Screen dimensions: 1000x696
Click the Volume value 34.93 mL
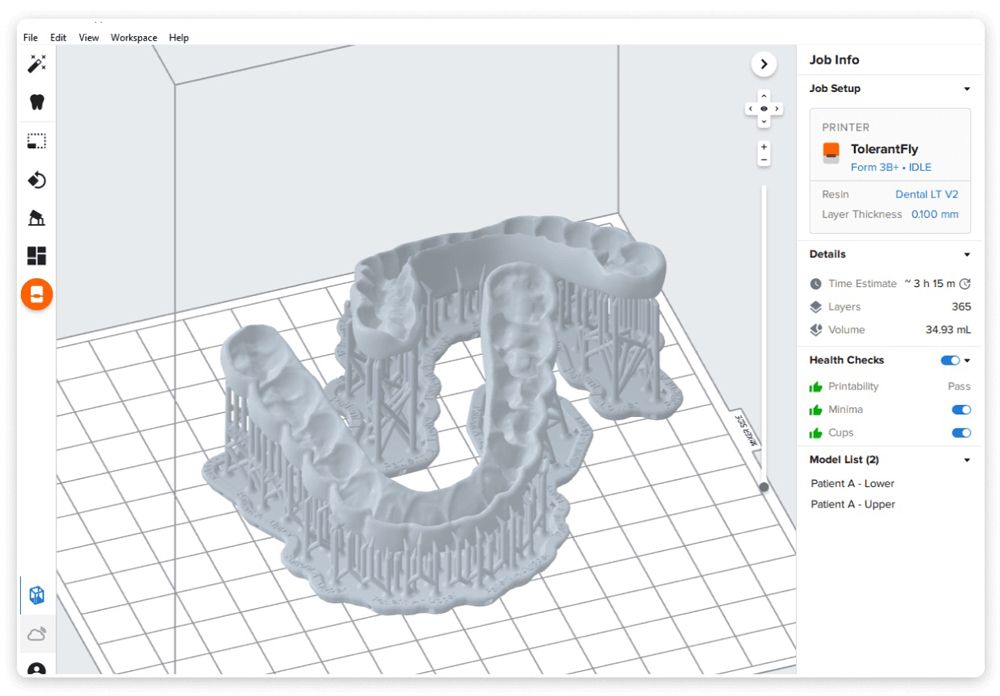[x=948, y=330]
